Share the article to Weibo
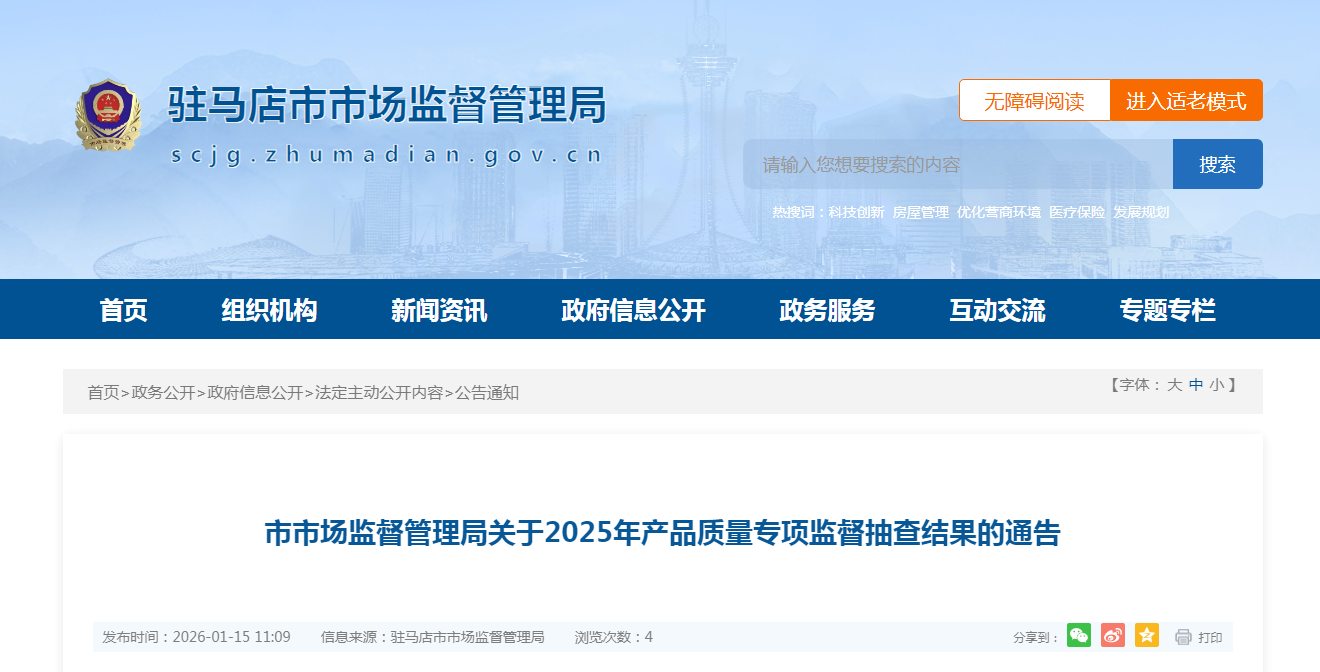1320x672 pixels. (x=1113, y=636)
